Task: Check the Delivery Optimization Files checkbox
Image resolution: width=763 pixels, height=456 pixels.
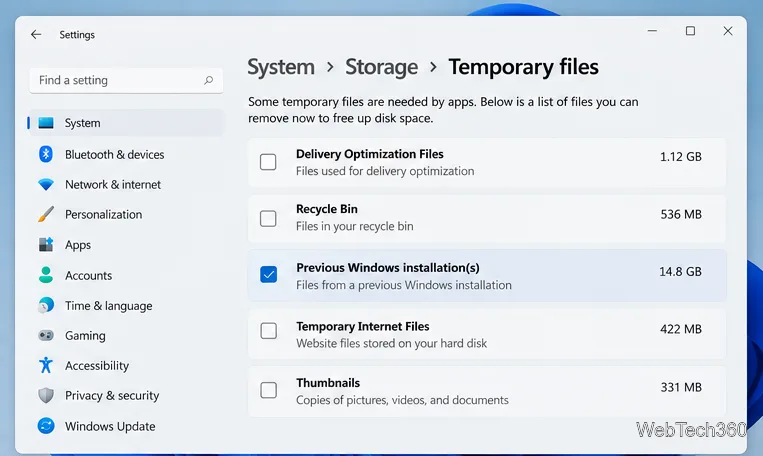Action: pyautogui.click(x=268, y=162)
